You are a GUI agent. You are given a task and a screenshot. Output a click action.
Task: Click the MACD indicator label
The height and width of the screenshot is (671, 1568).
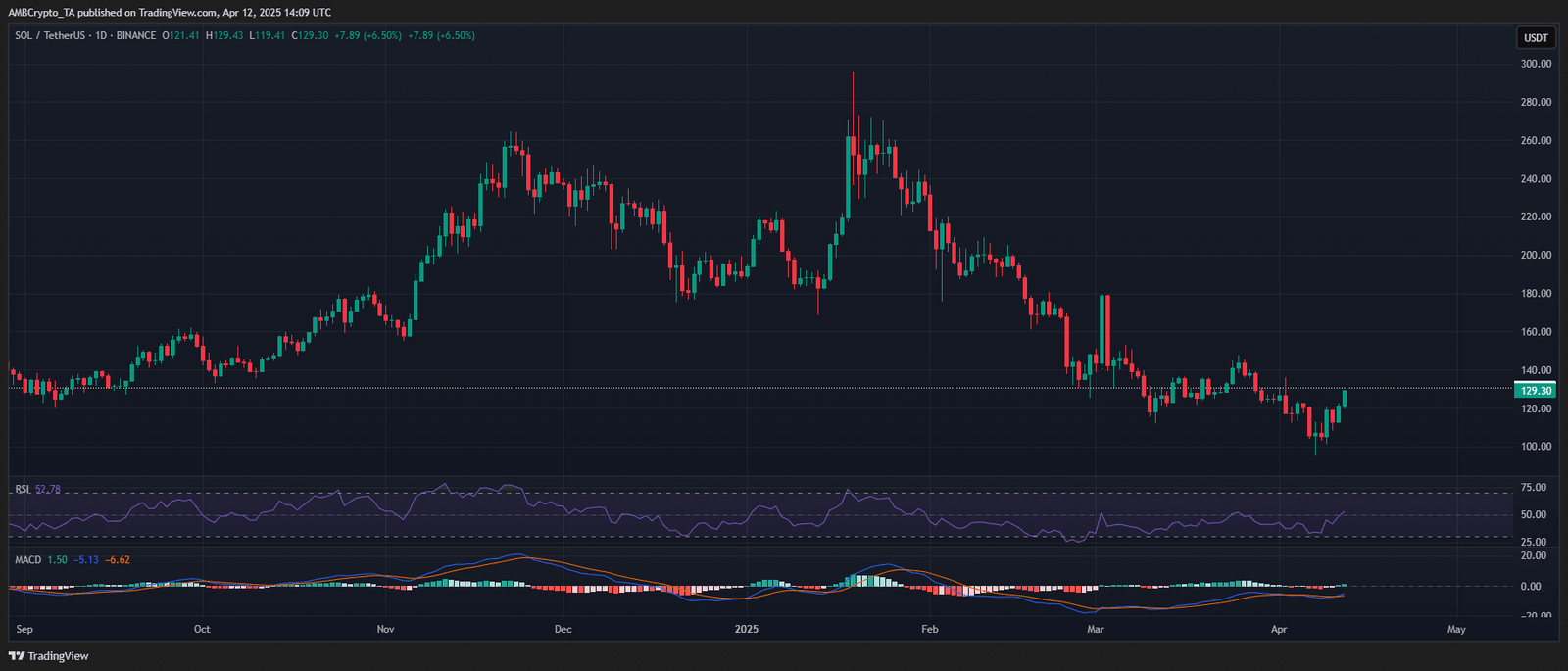click(27, 559)
